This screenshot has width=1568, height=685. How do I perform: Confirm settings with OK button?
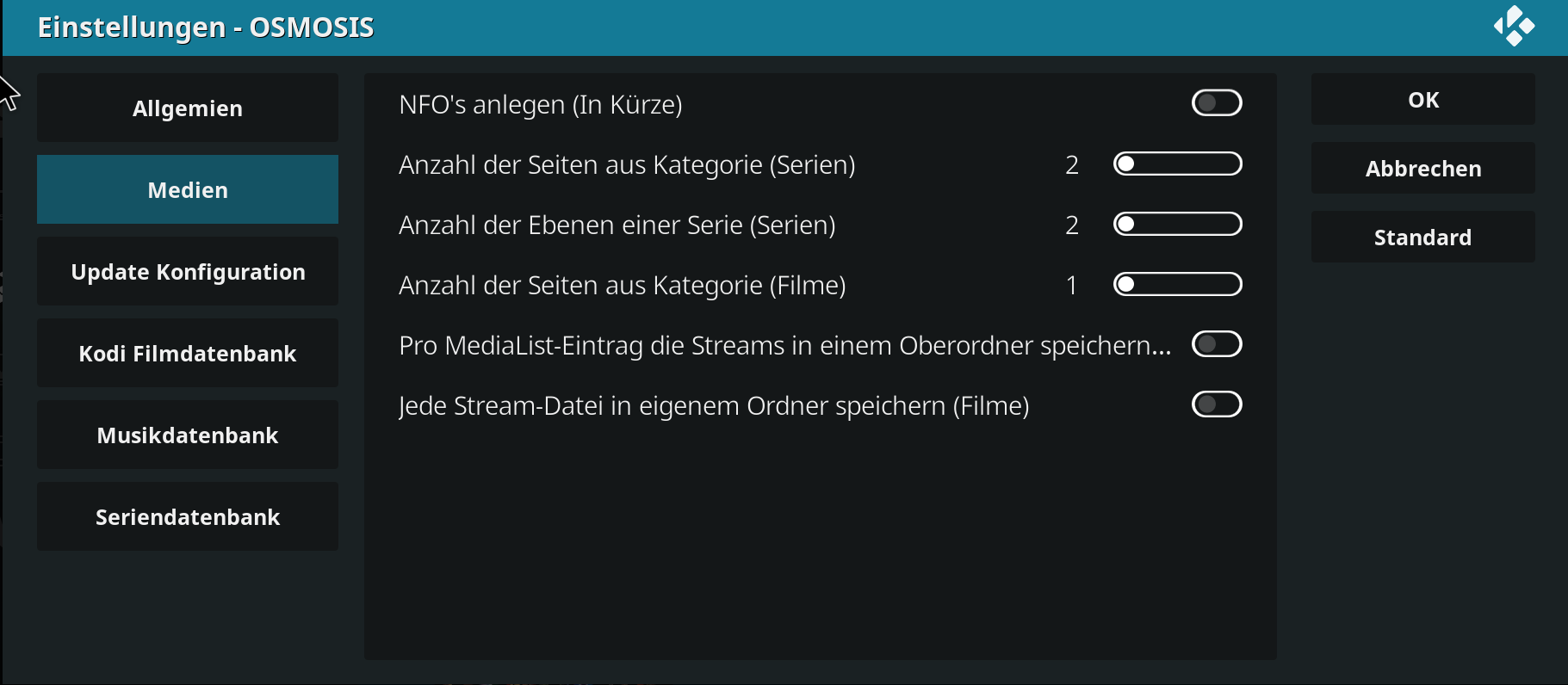point(1423,99)
